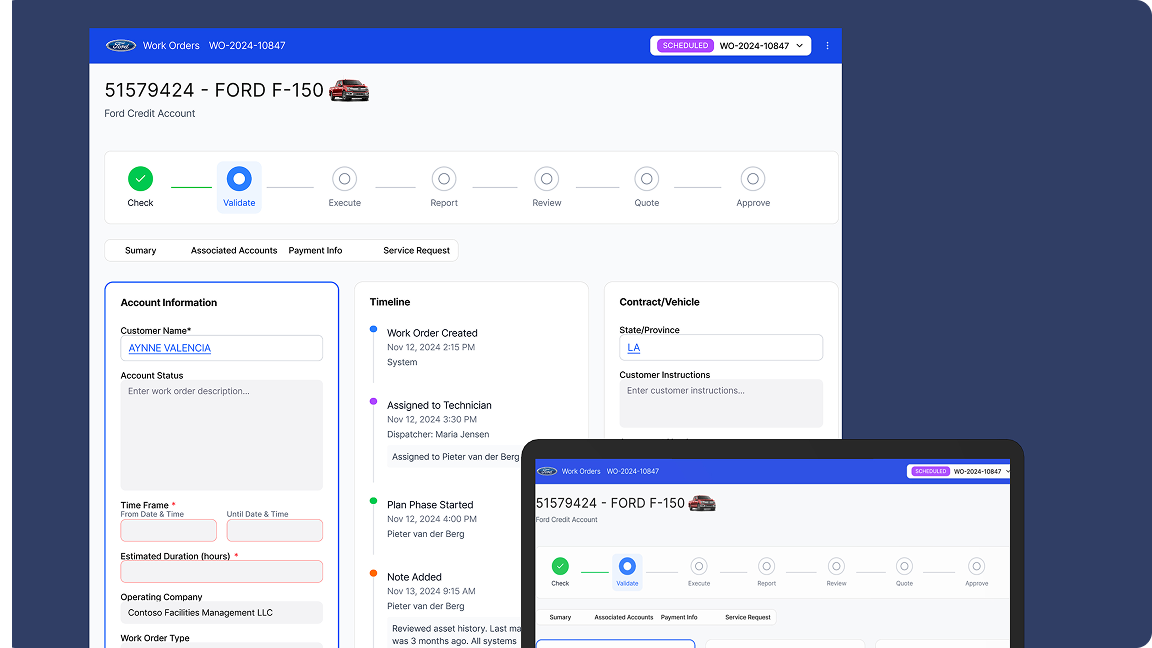Open Payment Info tab in the tablet window
The image size is (1152, 648).
tap(679, 617)
